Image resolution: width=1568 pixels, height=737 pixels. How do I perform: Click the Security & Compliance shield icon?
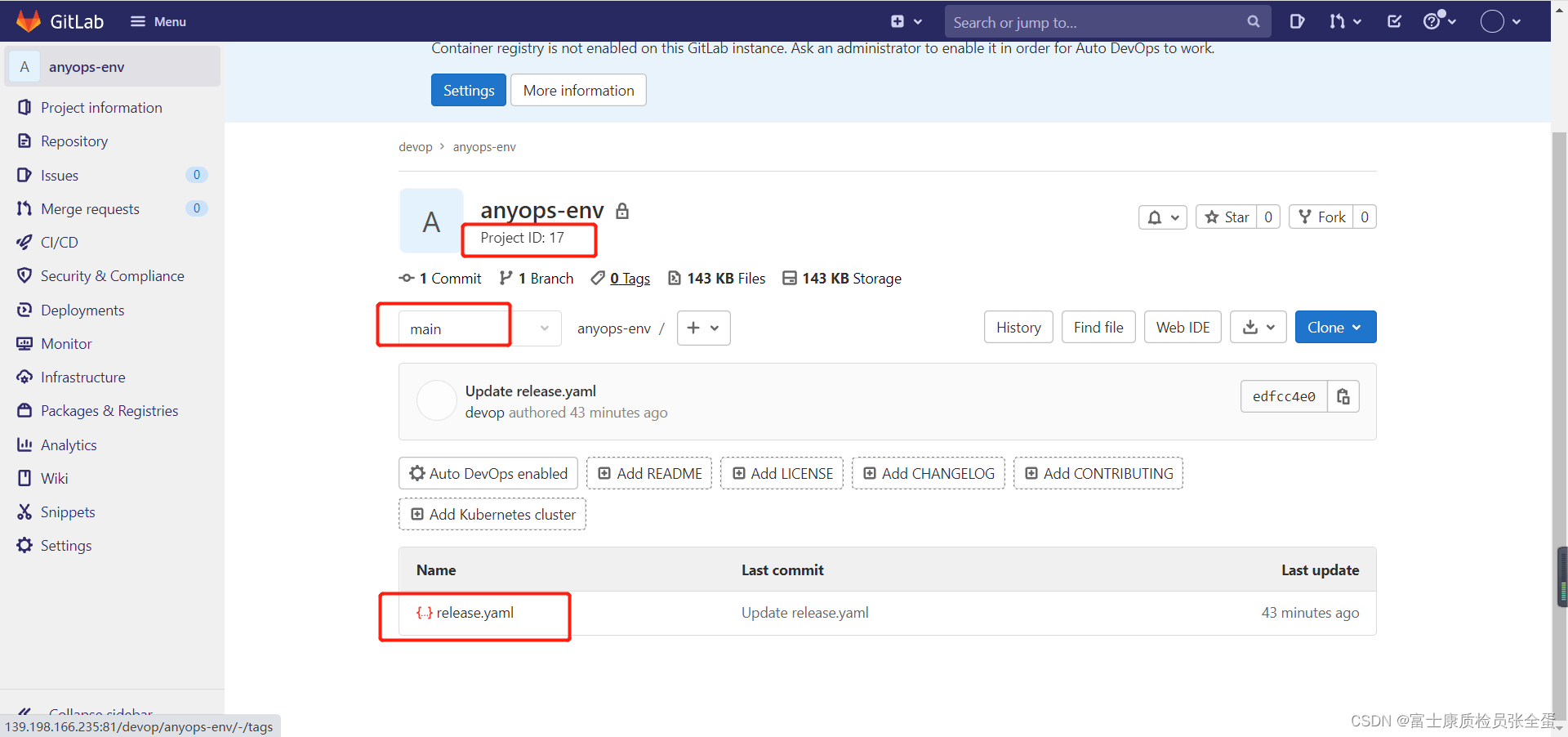click(x=24, y=276)
